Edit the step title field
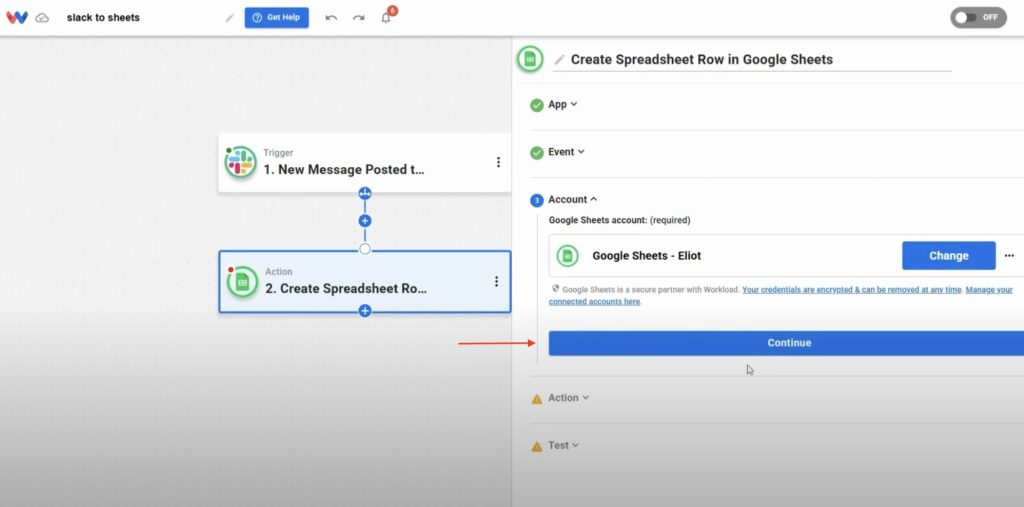 click(x=753, y=59)
